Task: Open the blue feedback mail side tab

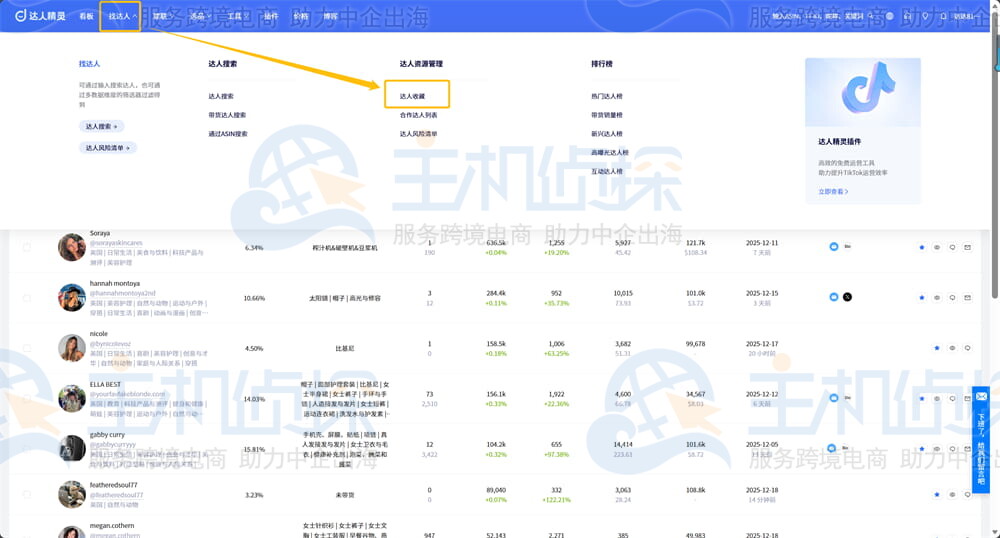Action: tap(981, 440)
